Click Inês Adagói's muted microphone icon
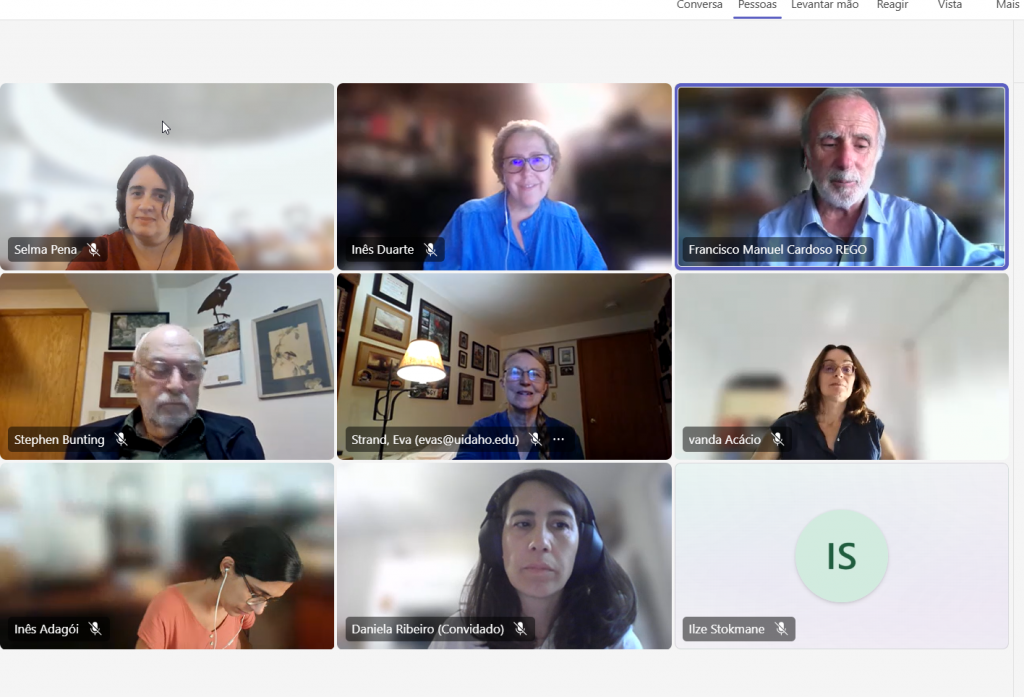This screenshot has height=697, width=1024. point(96,629)
